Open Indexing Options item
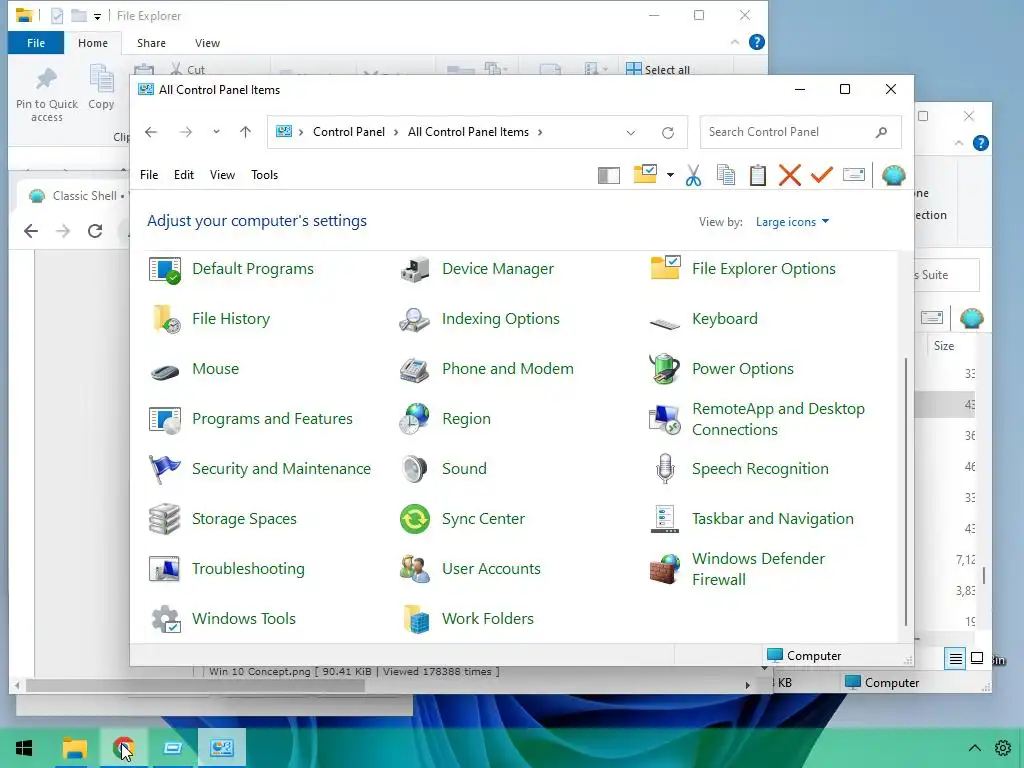Image resolution: width=1024 pixels, height=768 pixels. tap(479, 319)
